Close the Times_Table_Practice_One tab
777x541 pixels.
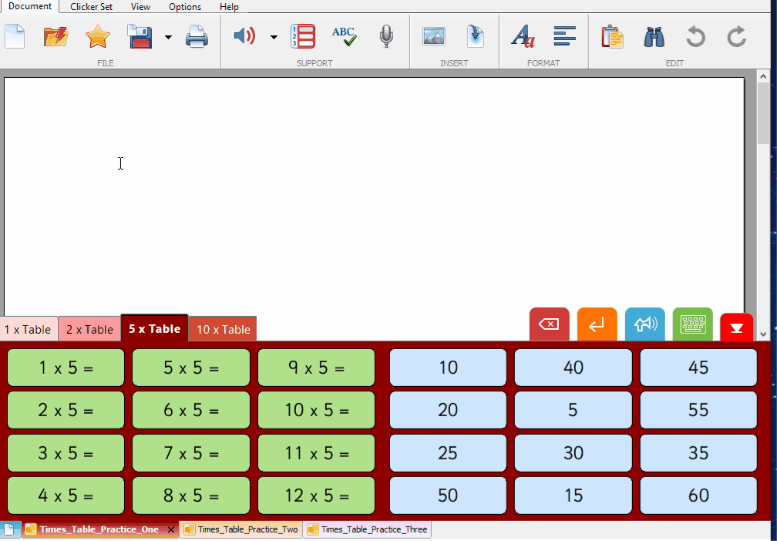point(171,530)
